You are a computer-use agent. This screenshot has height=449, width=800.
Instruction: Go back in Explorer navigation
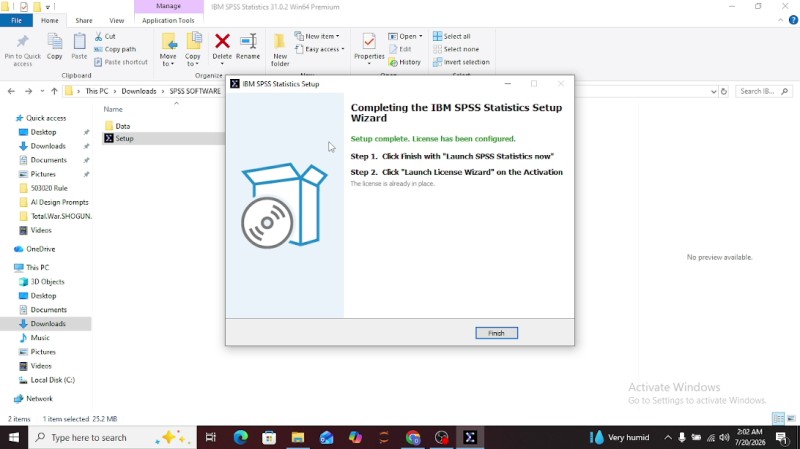click(11, 91)
